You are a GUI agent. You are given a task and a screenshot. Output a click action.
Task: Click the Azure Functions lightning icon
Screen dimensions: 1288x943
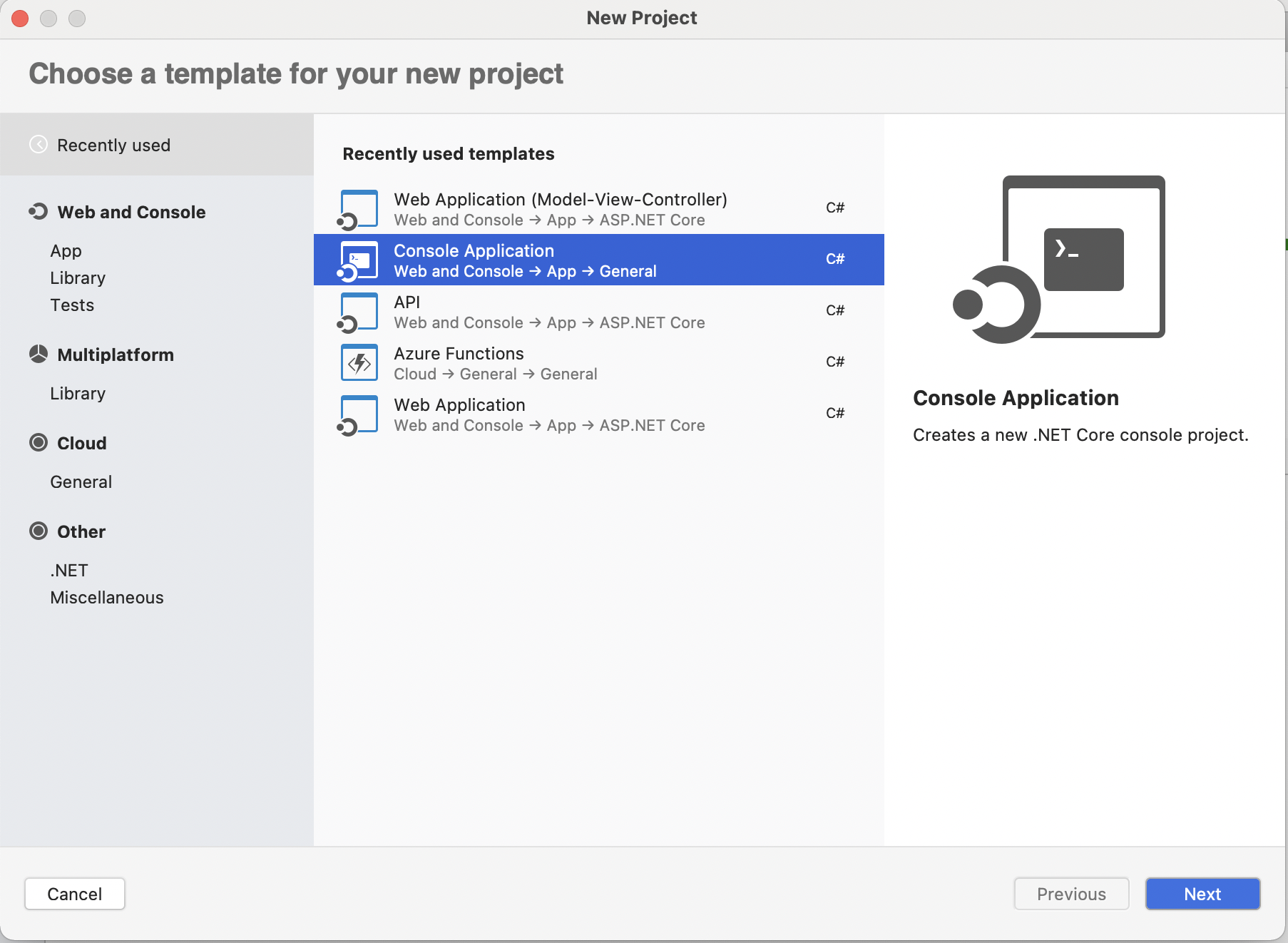coord(359,363)
